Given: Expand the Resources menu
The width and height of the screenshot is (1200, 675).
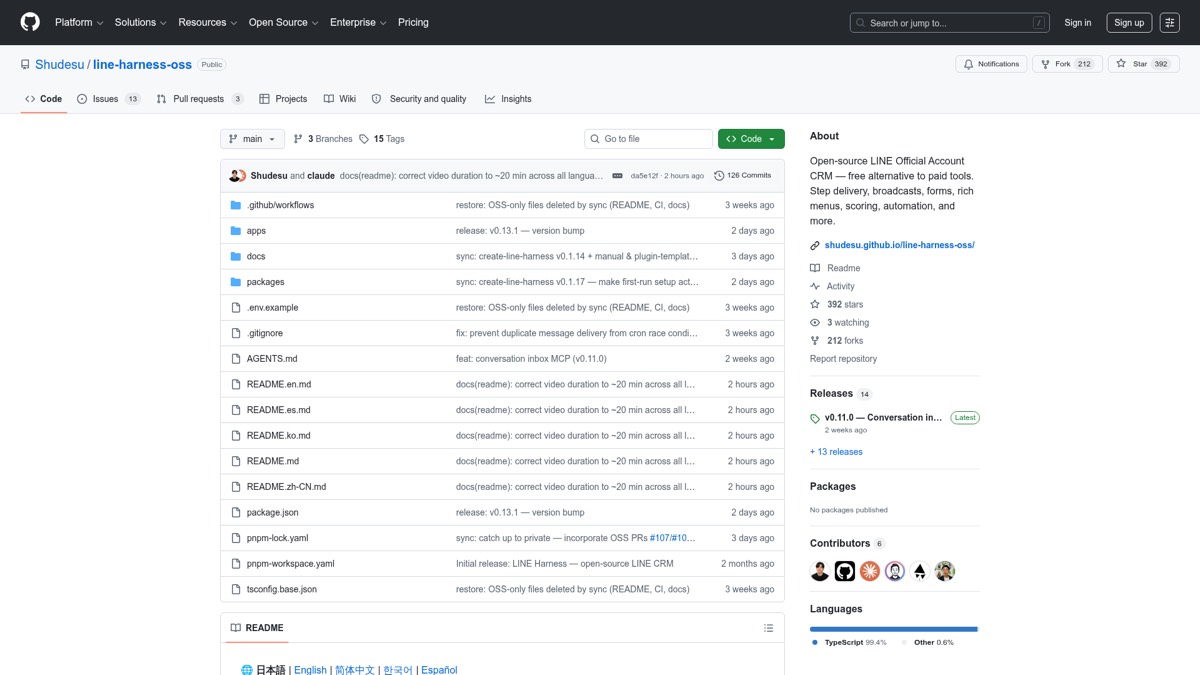Looking at the screenshot, I should tap(207, 22).
